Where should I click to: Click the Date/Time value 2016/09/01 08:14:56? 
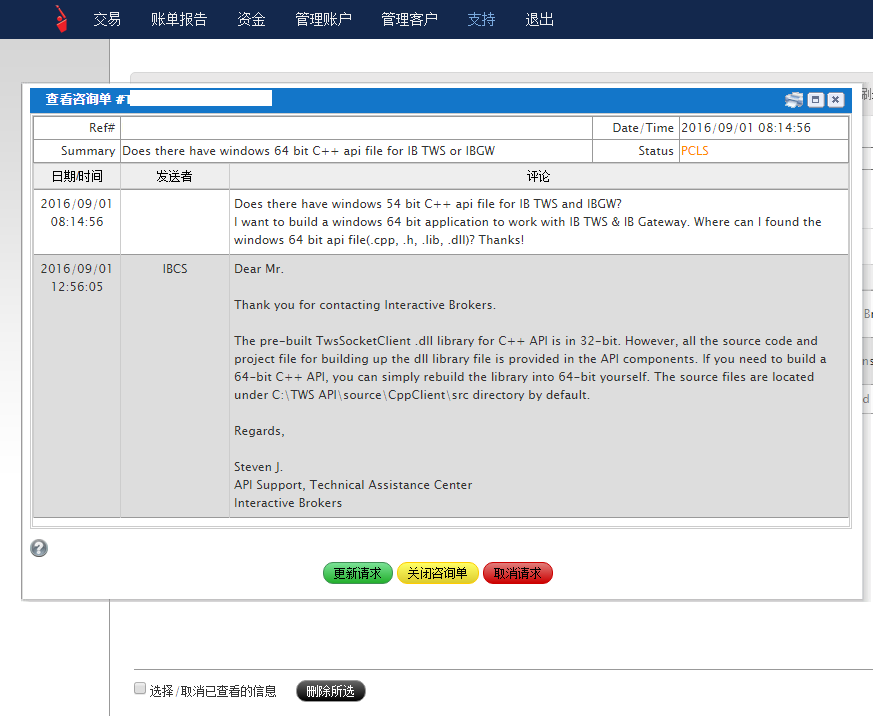[746, 128]
